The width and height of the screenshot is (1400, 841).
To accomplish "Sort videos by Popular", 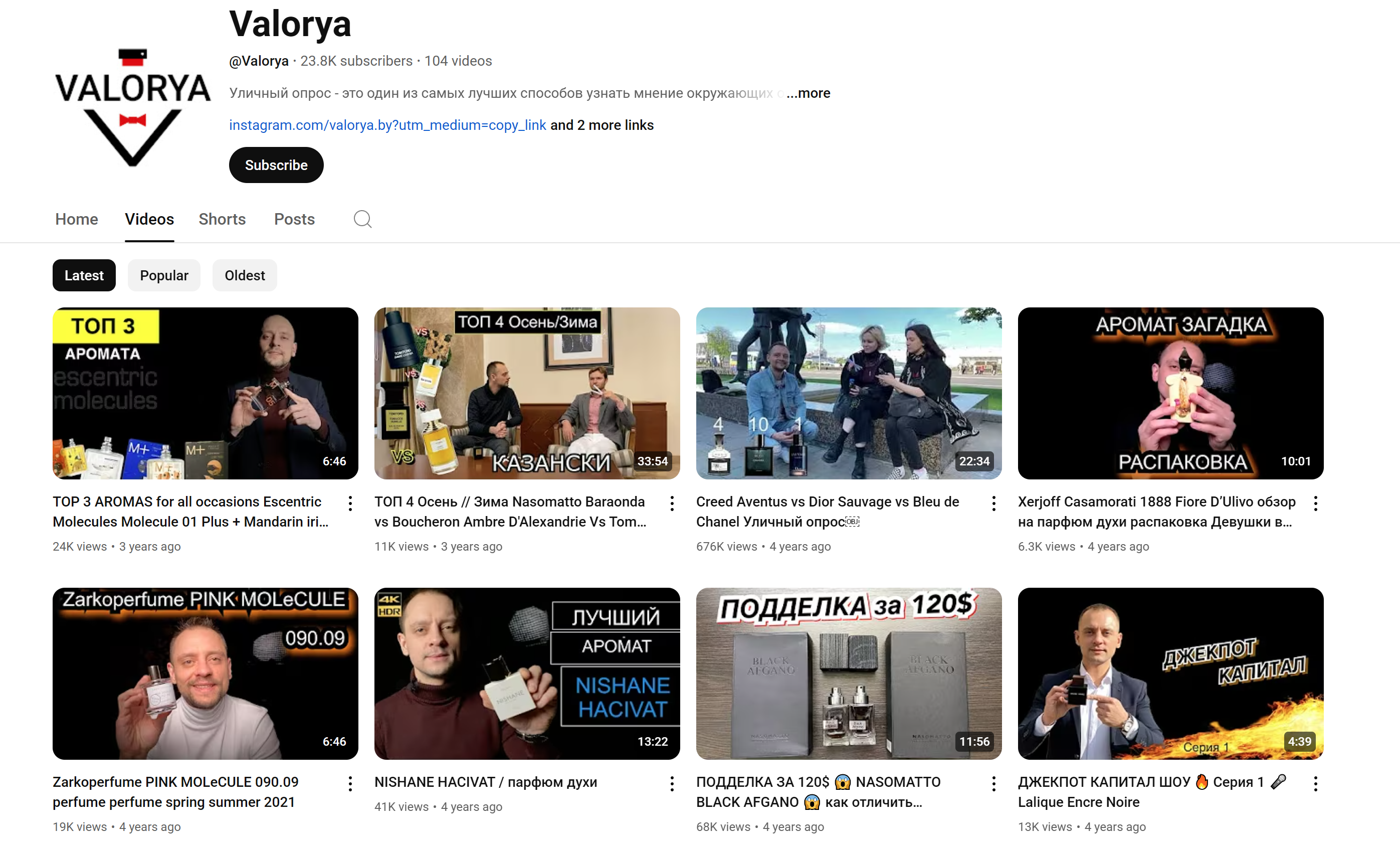I will (164, 275).
